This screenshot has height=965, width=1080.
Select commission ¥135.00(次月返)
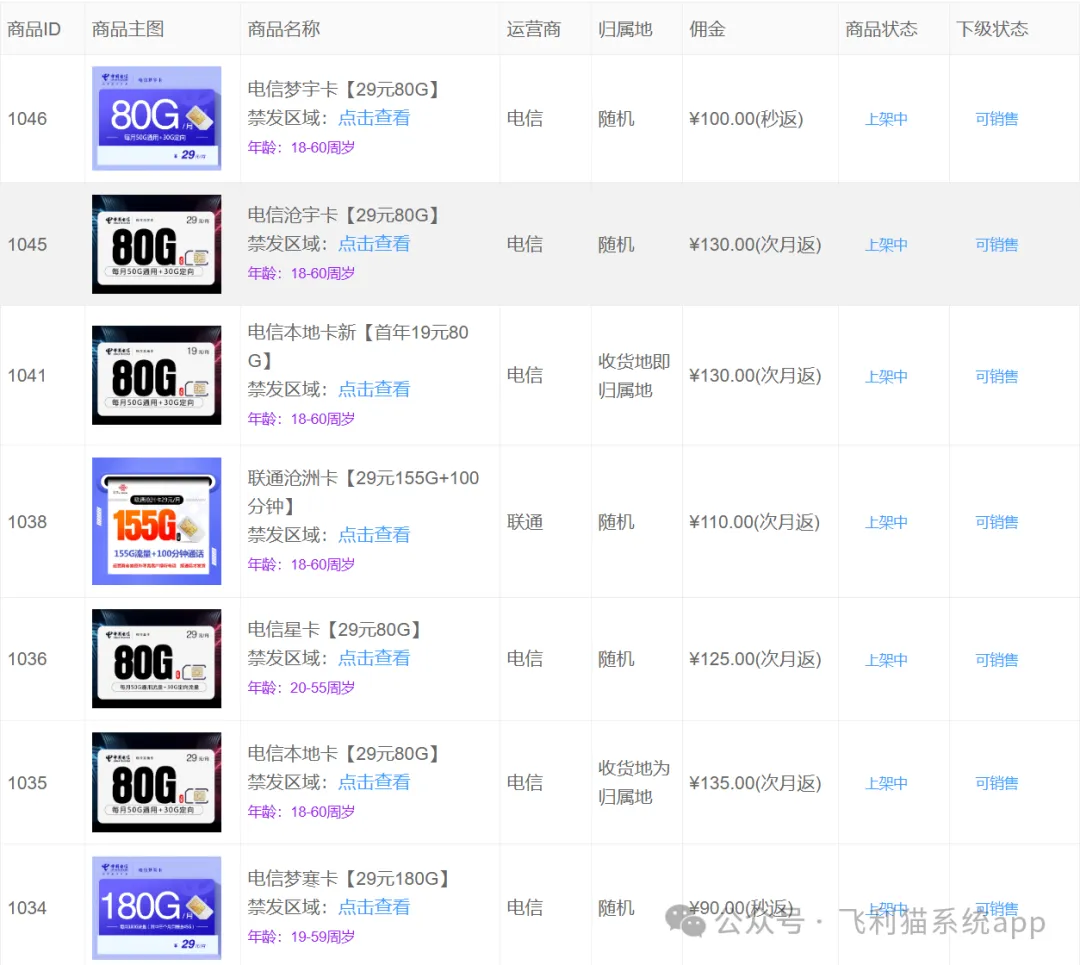[x=755, y=783]
